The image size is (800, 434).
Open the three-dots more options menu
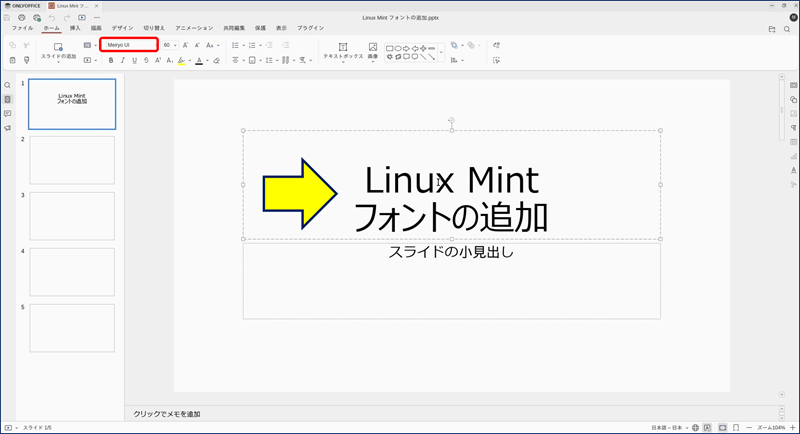point(97,17)
